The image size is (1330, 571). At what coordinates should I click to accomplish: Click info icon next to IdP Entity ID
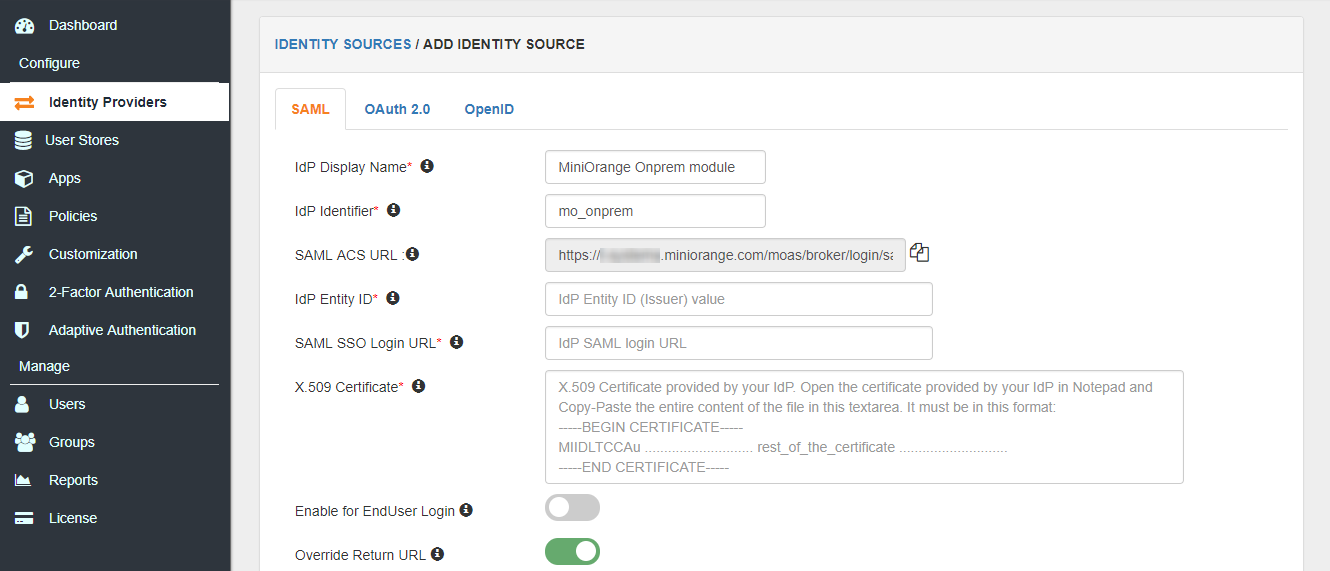(393, 298)
